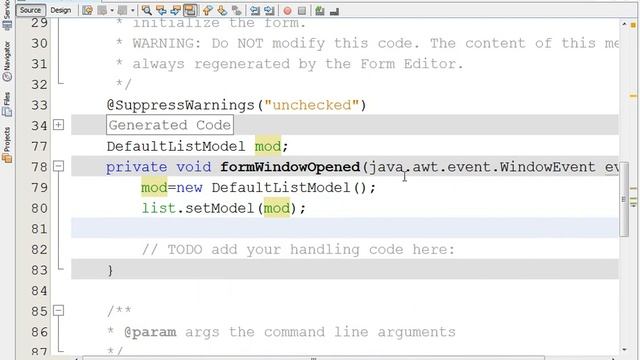Click 'DefaultListModel()' constructor on line 79
Screen dimensions: 640x360
289,188
